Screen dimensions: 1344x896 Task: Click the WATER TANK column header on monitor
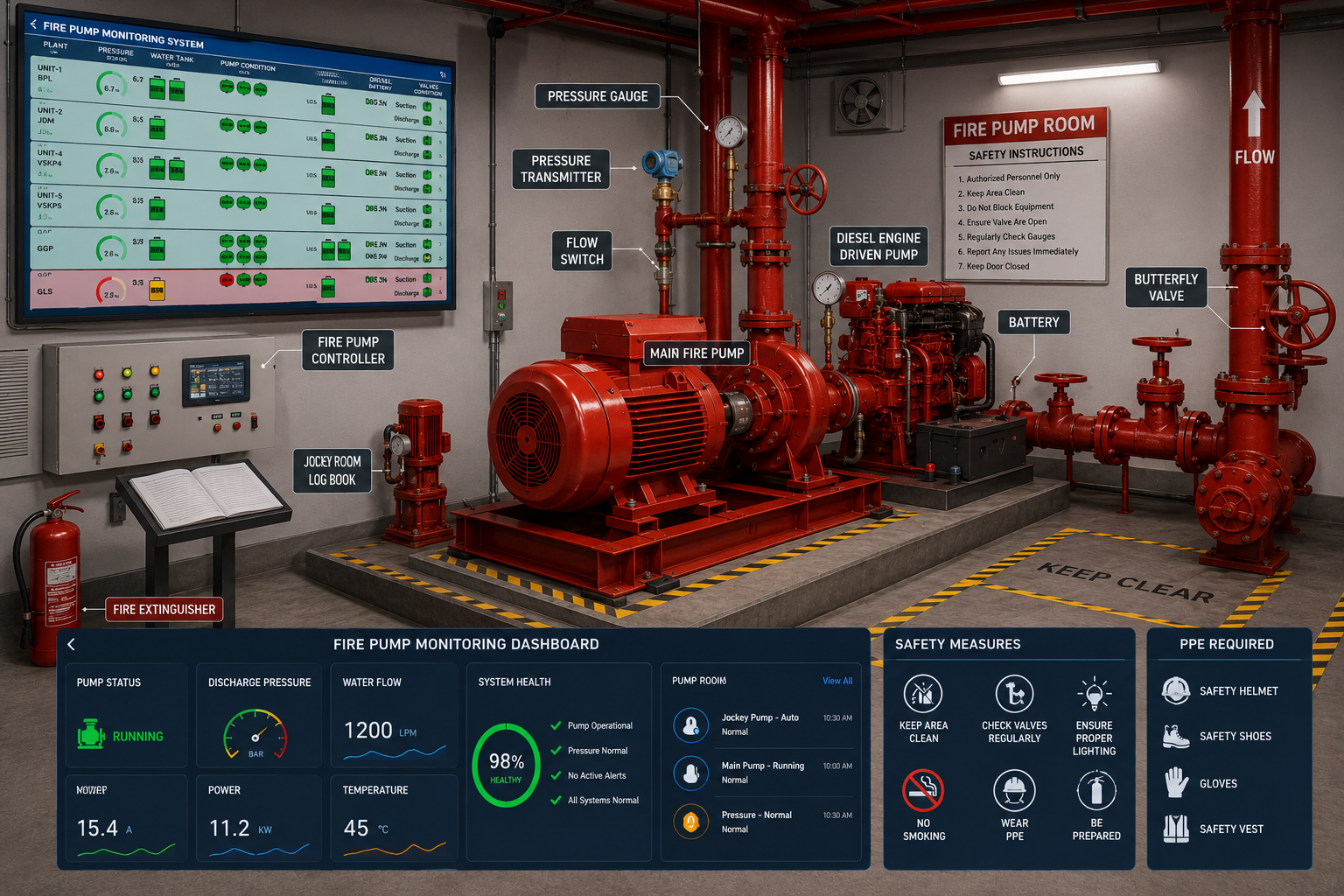coord(171,59)
